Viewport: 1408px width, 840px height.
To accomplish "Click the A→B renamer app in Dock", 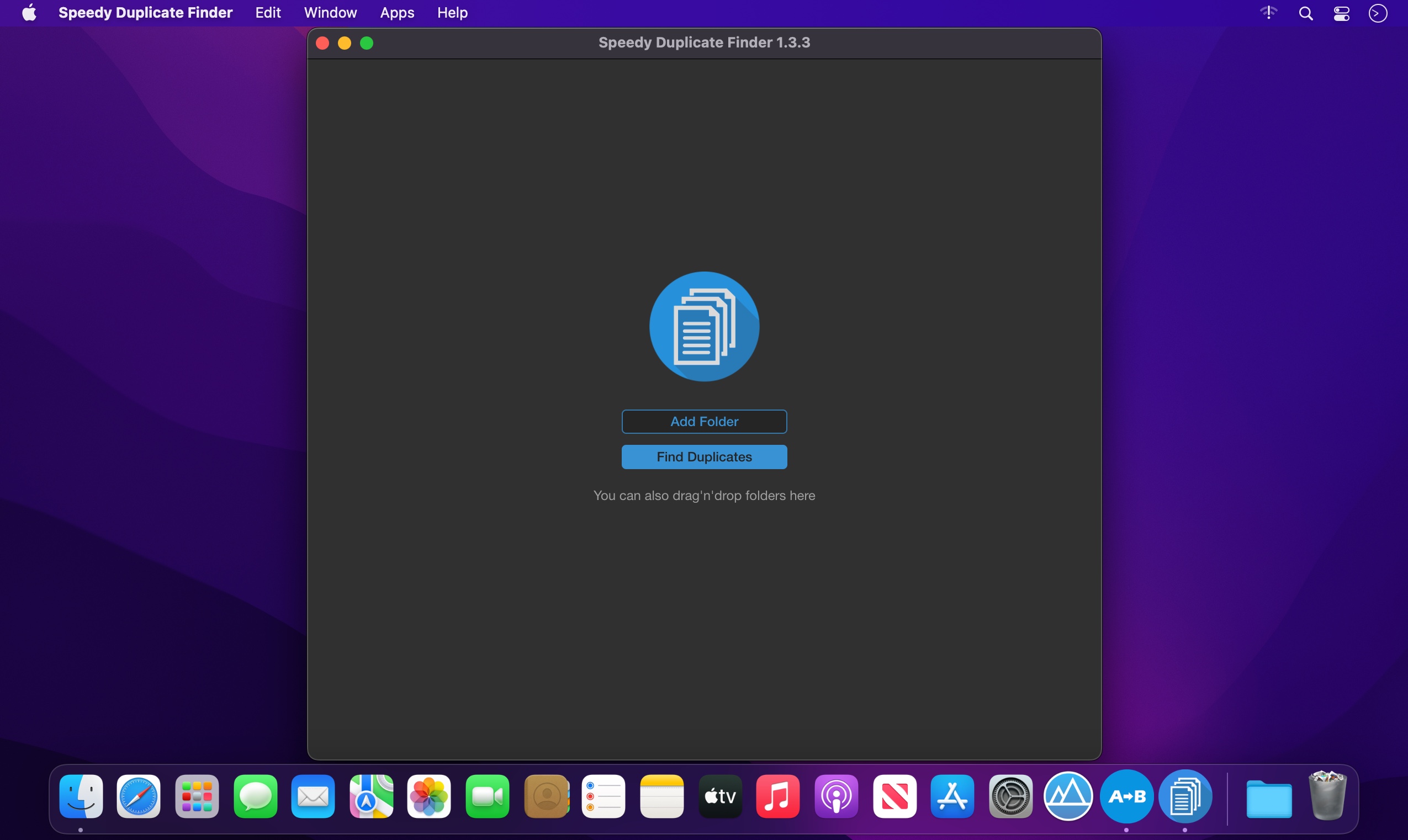I will coord(1126,796).
